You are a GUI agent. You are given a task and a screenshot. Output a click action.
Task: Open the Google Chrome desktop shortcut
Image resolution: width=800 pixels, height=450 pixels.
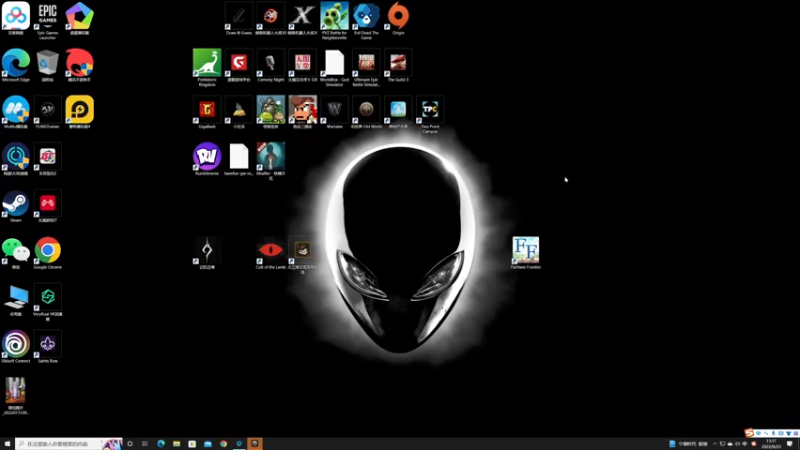(x=47, y=253)
